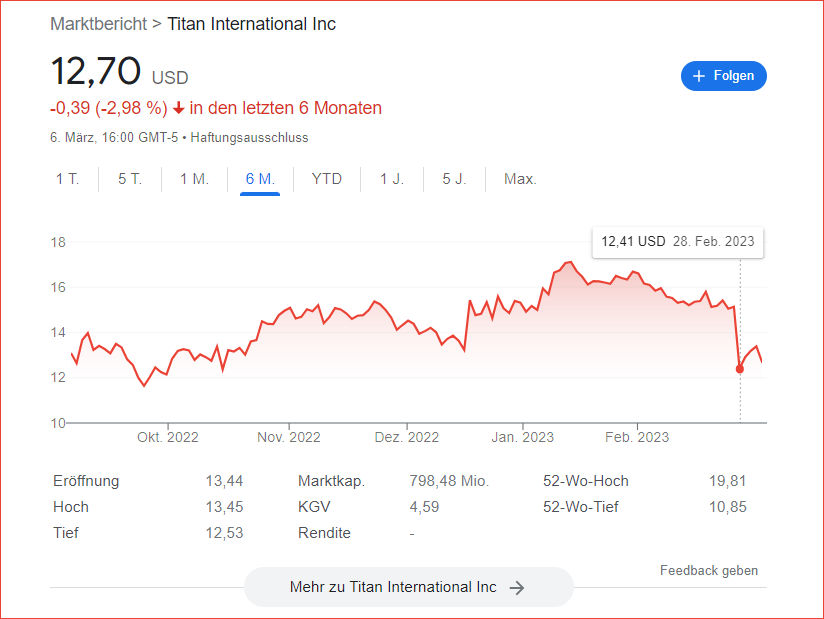Image resolution: width=824 pixels, height=619 pixels.
Task: Click the Rendite label
Action: pos(324,533)
